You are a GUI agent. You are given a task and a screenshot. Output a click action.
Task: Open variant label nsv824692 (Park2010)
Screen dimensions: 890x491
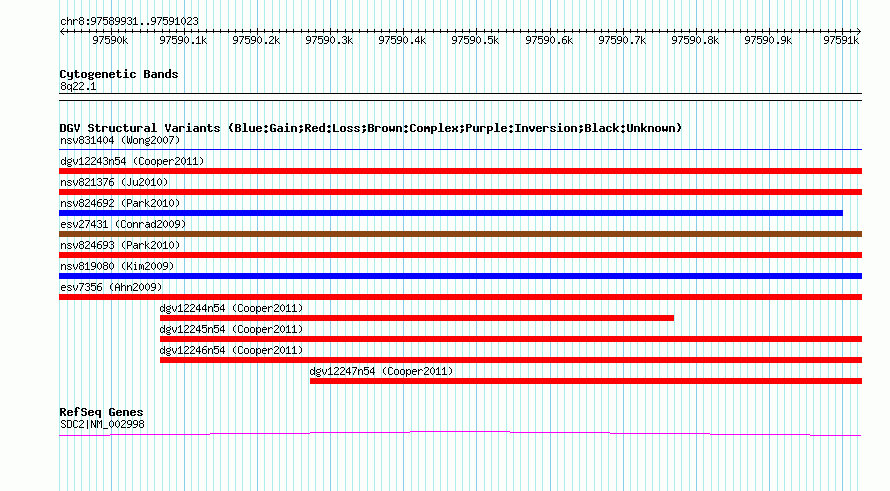pos(120,203)
